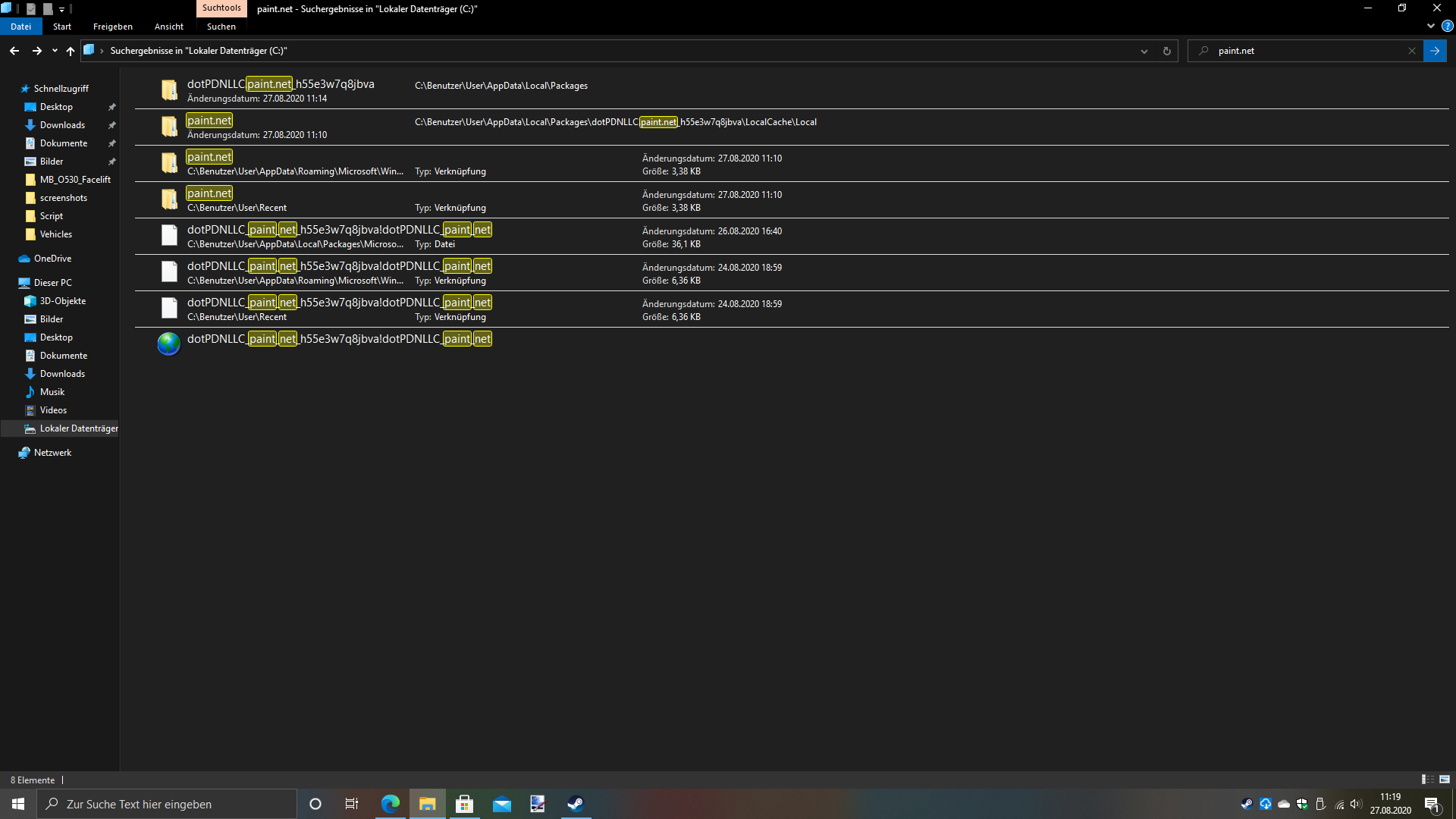Expand the ribbon with the chevron
Screen dimensions: 1456x819
pos(1430,26)
